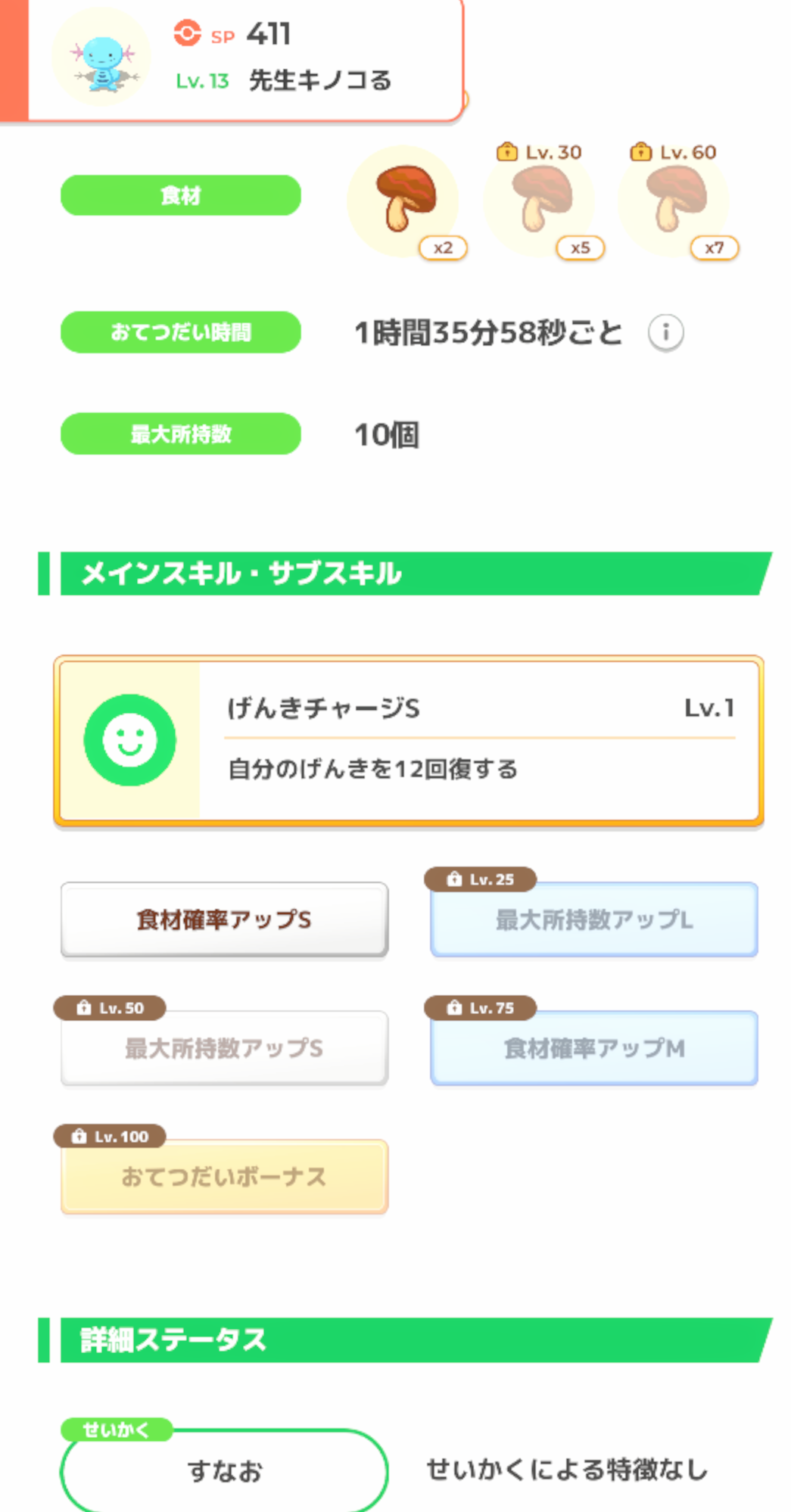Tap the unlocked mushroom x2 ingredient

404,200
